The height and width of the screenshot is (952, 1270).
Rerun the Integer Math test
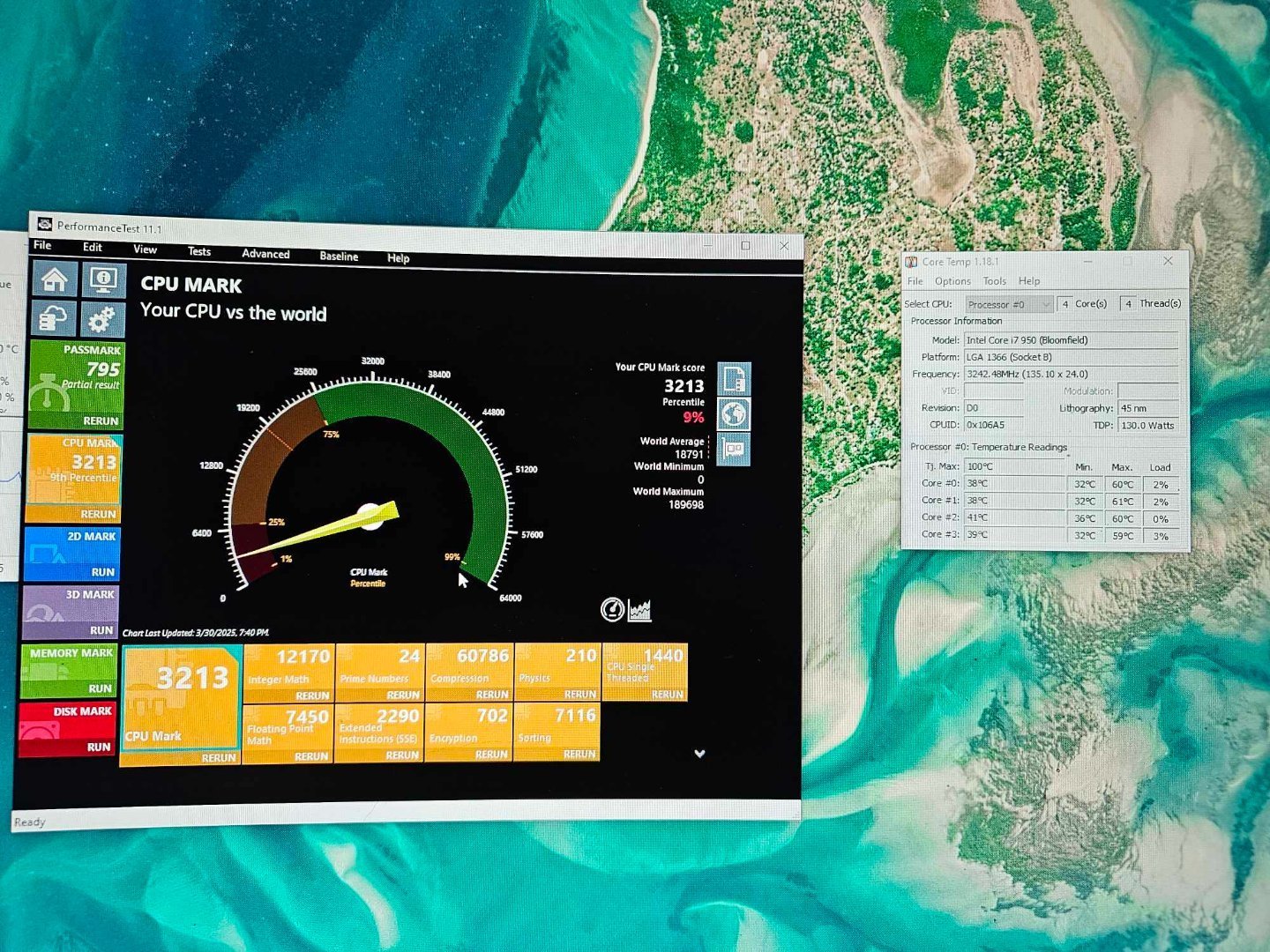(x=312, y=695)
